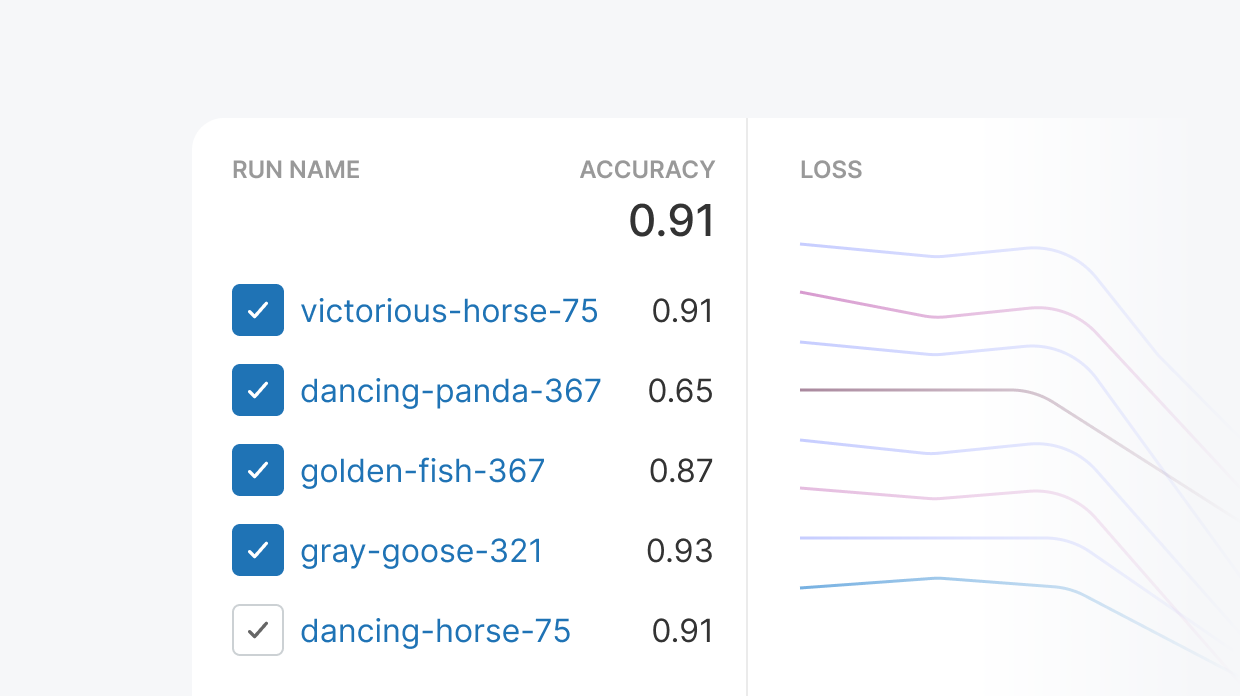Viewport: 1240px width, 696px height.
Task: Click the LOSS column header
Action: pyautogui.click(x=831, y=170)
